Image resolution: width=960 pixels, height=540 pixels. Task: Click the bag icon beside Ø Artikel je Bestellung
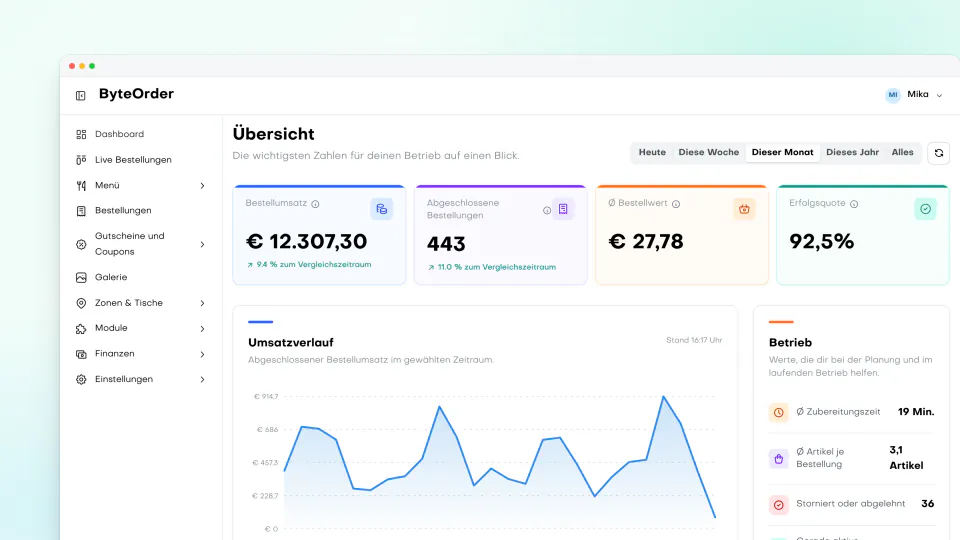[779, 459]
